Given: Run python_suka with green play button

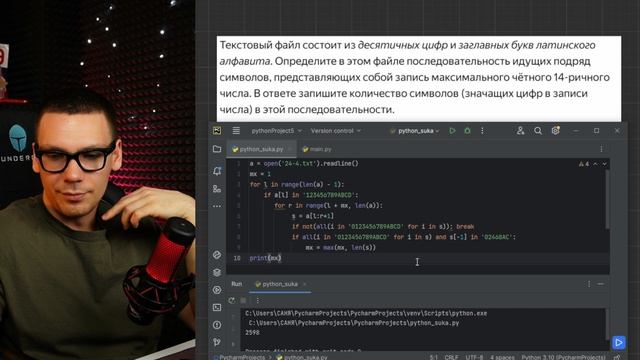Looking at the screenshot, I should pos(452,131).
